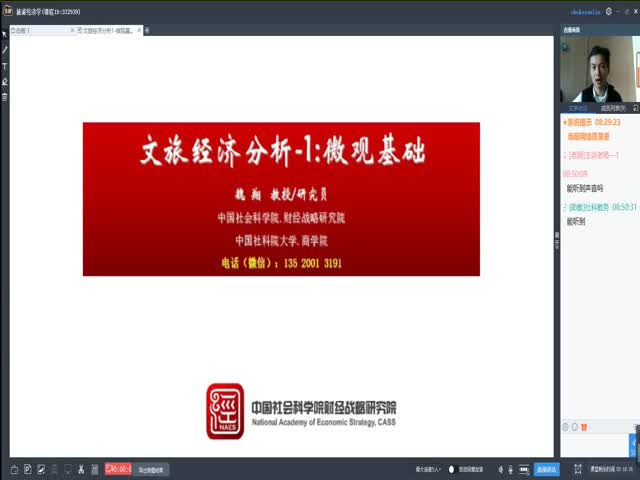Click the screen-share monitor icon in bottom toolbar
This screenshot has height=480, width=640.
(x=68, y=469)
